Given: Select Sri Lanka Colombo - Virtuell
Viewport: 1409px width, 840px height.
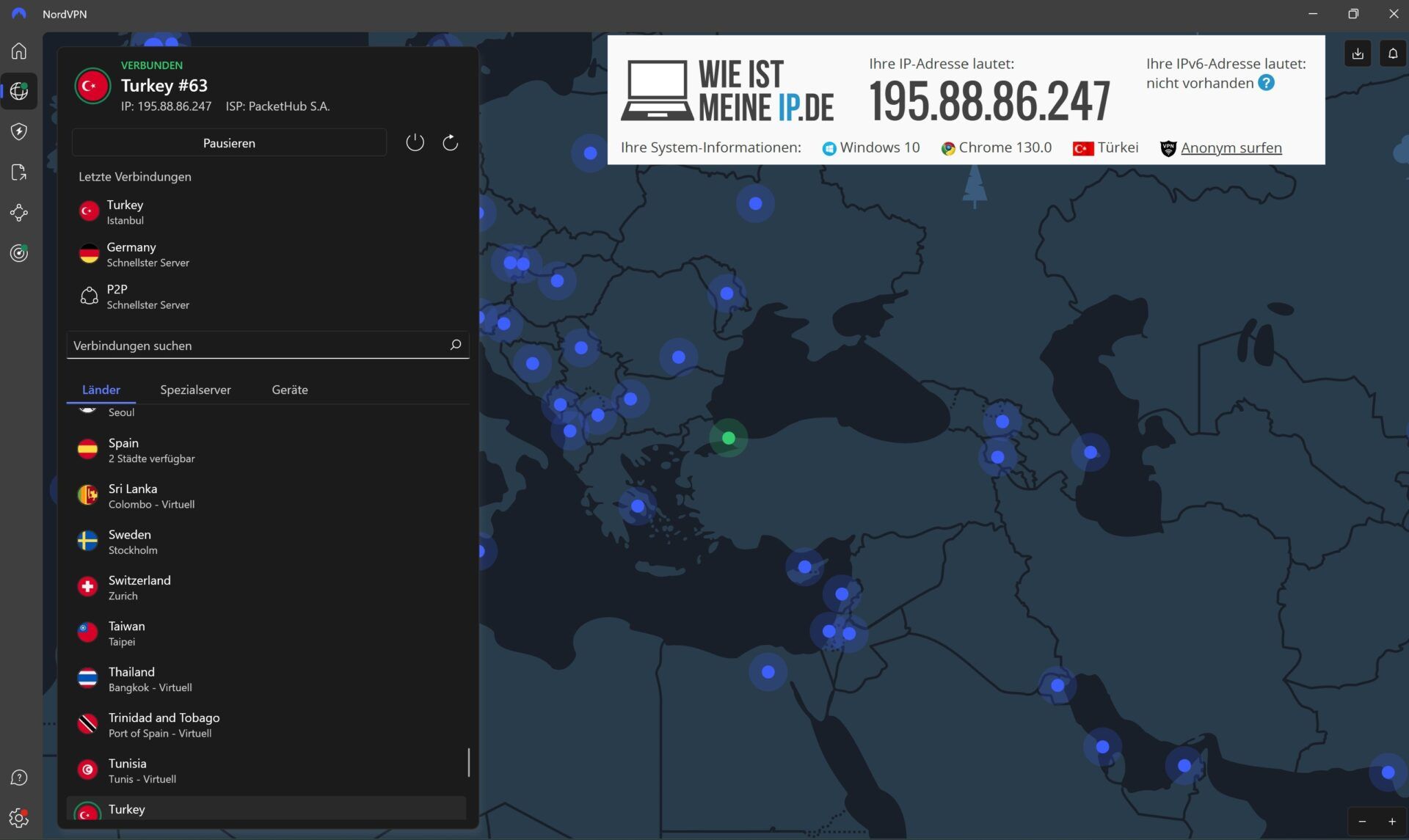Looking at the screenshot, I should coord(267,496).
